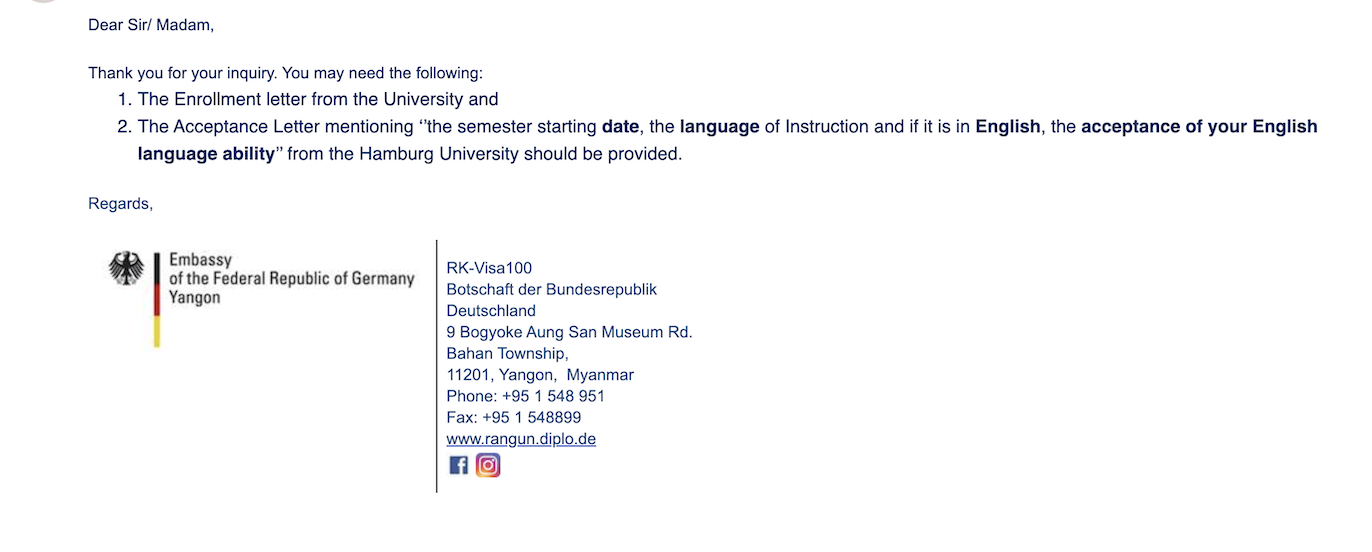Click 'of the Federal Republic of Germany' text
The width and height of the screenshot is (1372, 552).
pos(291,279)
